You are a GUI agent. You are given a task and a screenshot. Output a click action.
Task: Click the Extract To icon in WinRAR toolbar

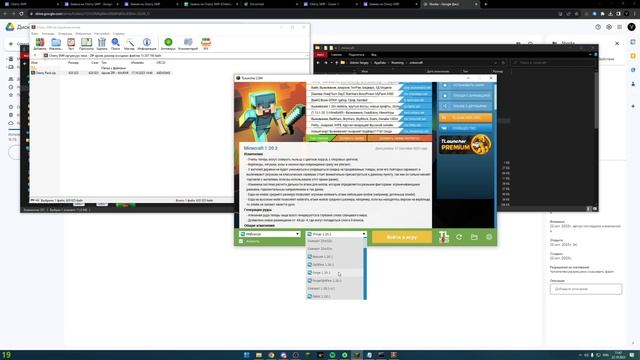tap(56, 44)
